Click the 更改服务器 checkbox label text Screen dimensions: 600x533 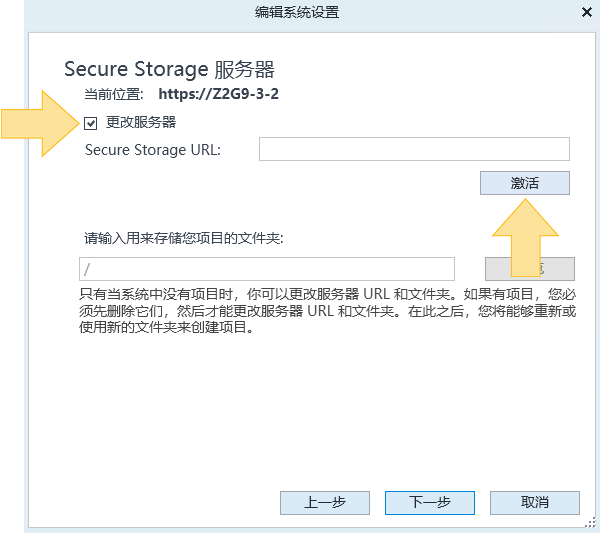(x=141, y=122)
